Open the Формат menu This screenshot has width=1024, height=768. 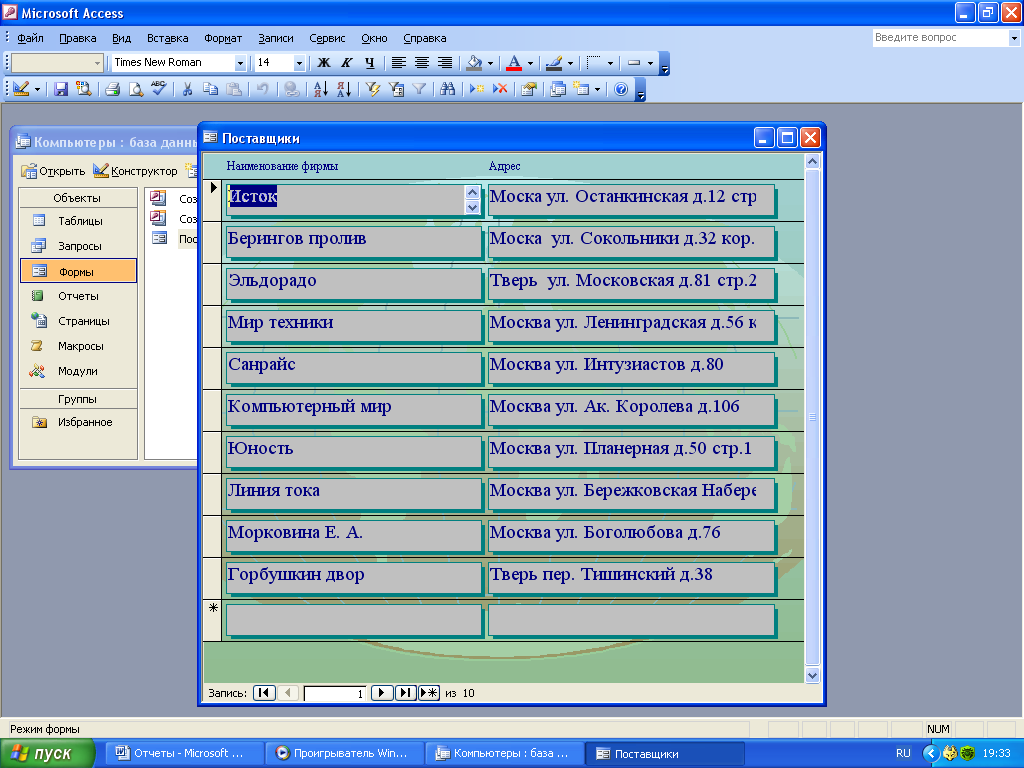223,38
